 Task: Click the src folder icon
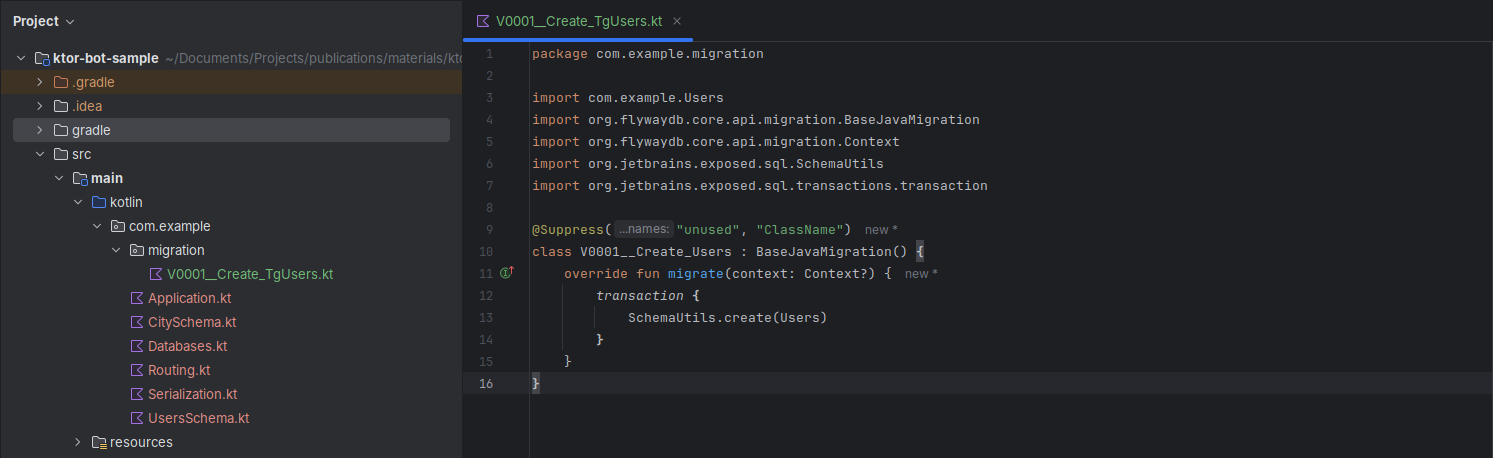pyautogui.click(x=61, y=154)
